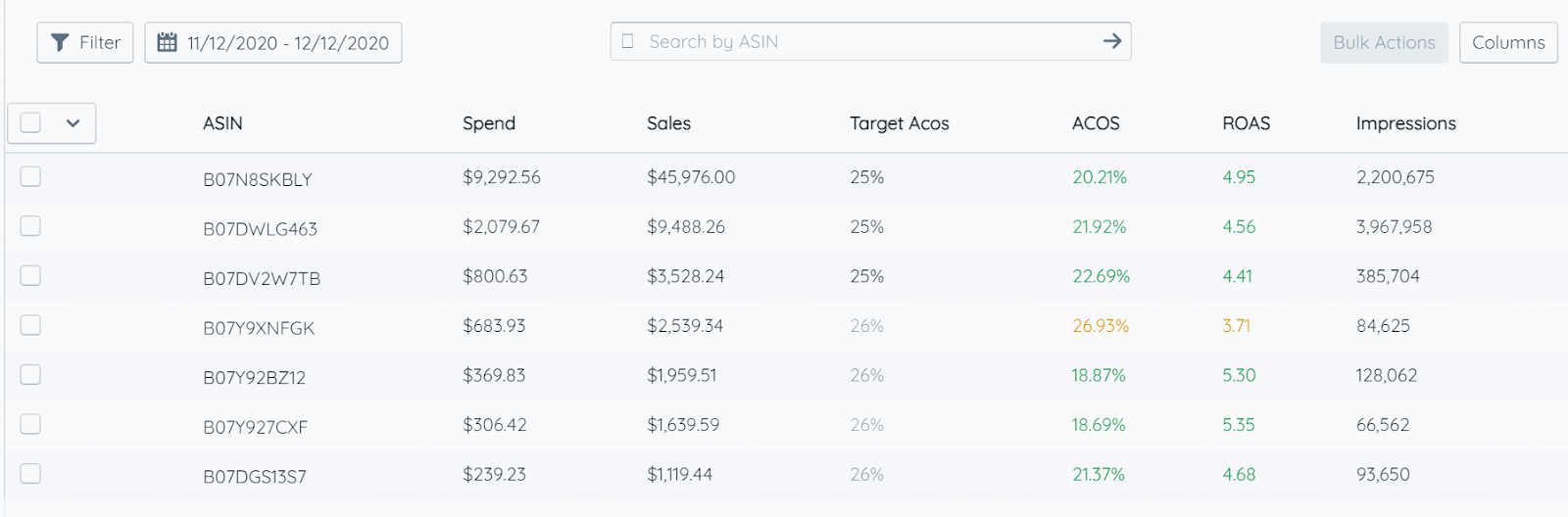Click the Filter button
The image size is (1568, 517).
[85, 42]
